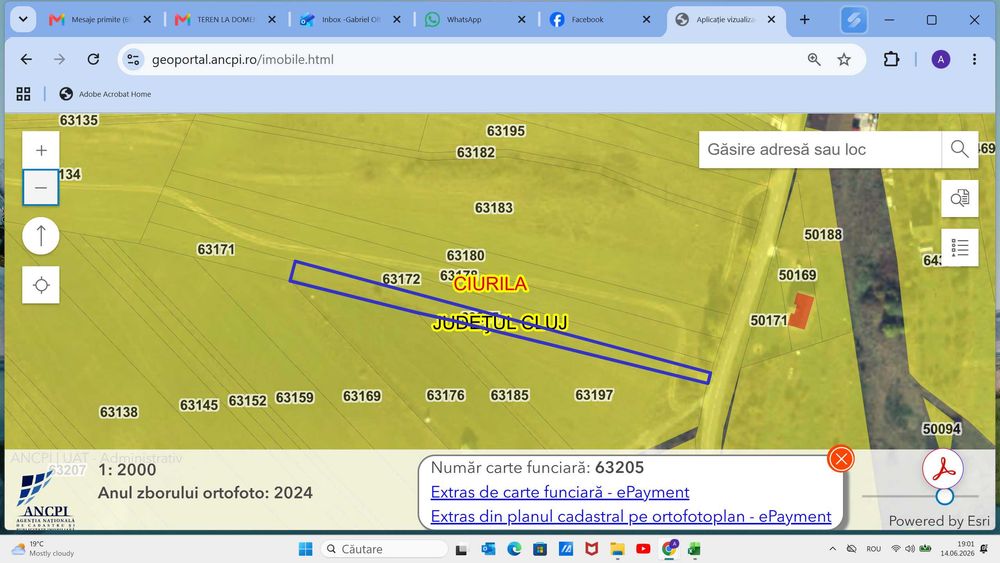Select parcel 63183 label on map
This screenshot has height=563, width=1000.
tap(493, 208)
